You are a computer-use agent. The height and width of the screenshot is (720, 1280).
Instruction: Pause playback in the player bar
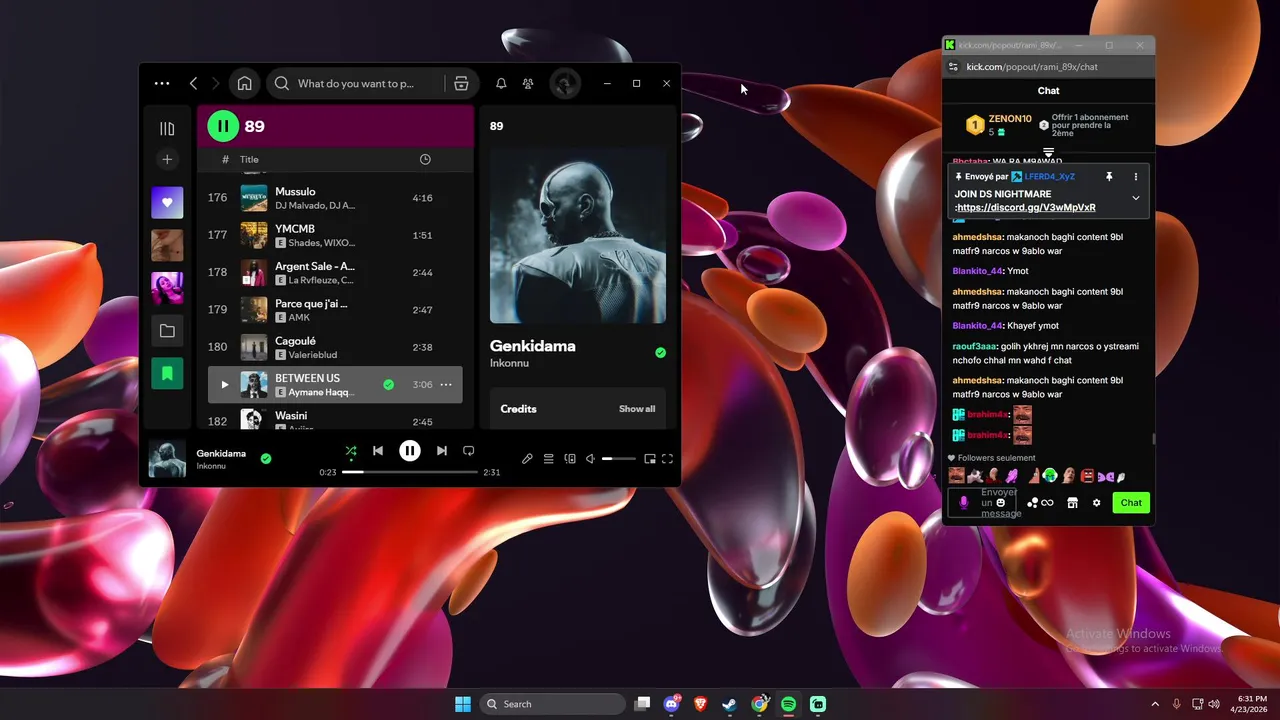(410, 451)
